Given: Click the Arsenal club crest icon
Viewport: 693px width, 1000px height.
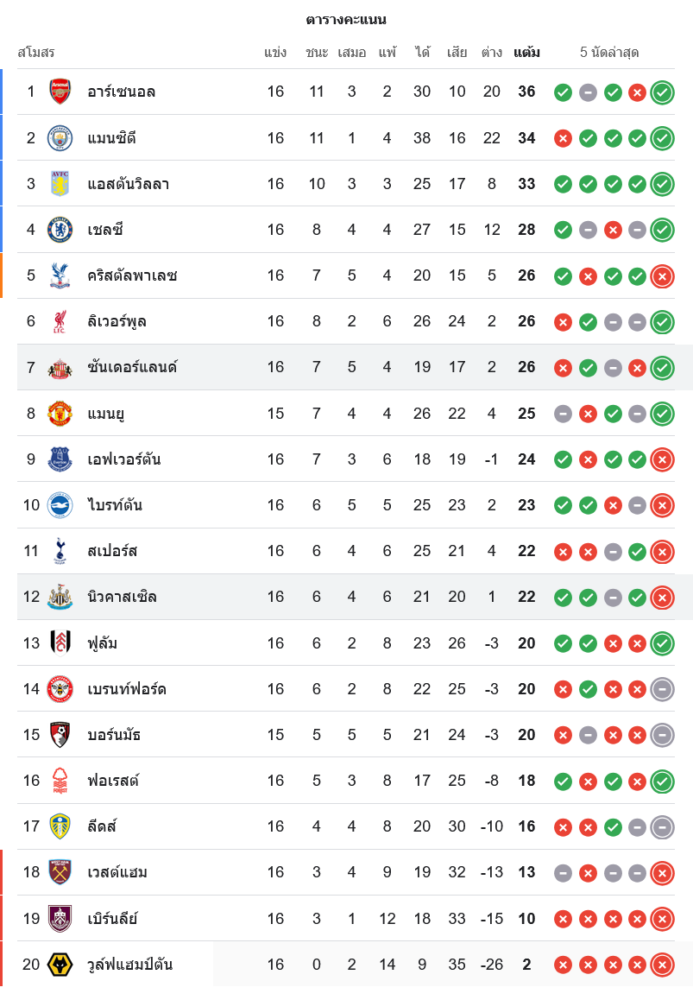Looking at the screenshot, I should click(x=60, y=92).
